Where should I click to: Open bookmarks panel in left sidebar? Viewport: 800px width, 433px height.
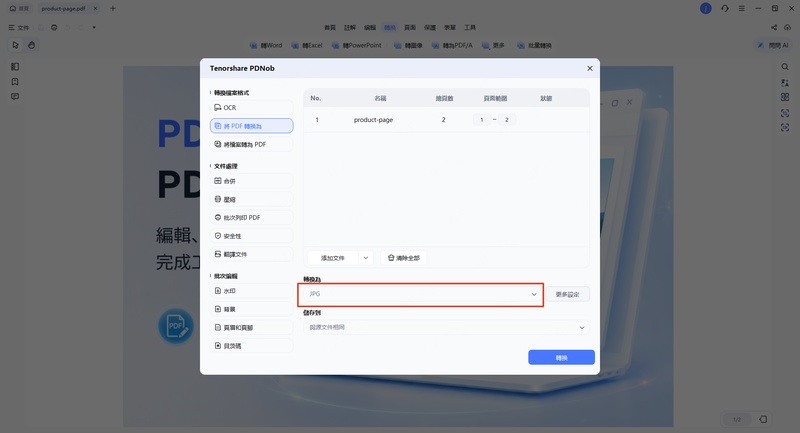[x=15, y=82]
